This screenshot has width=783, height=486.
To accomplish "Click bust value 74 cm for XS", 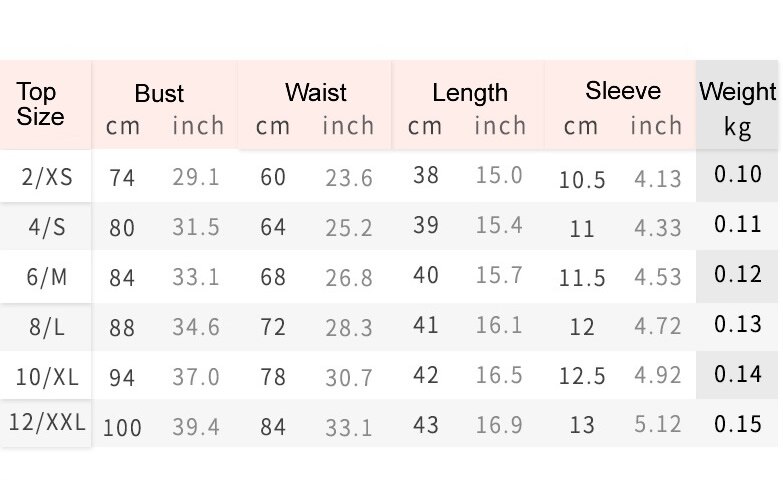I will pyautogui.click(x=122, y=178).
